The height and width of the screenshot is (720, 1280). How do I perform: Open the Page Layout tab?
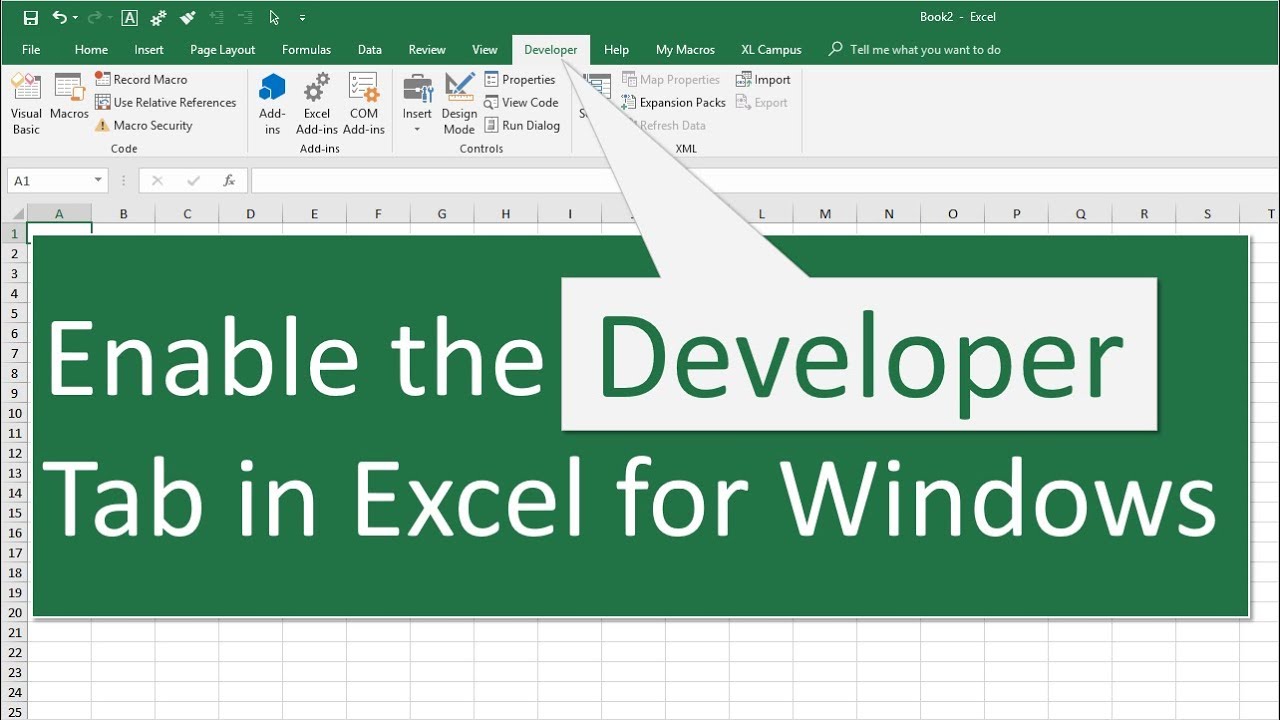tap(223, 49)
